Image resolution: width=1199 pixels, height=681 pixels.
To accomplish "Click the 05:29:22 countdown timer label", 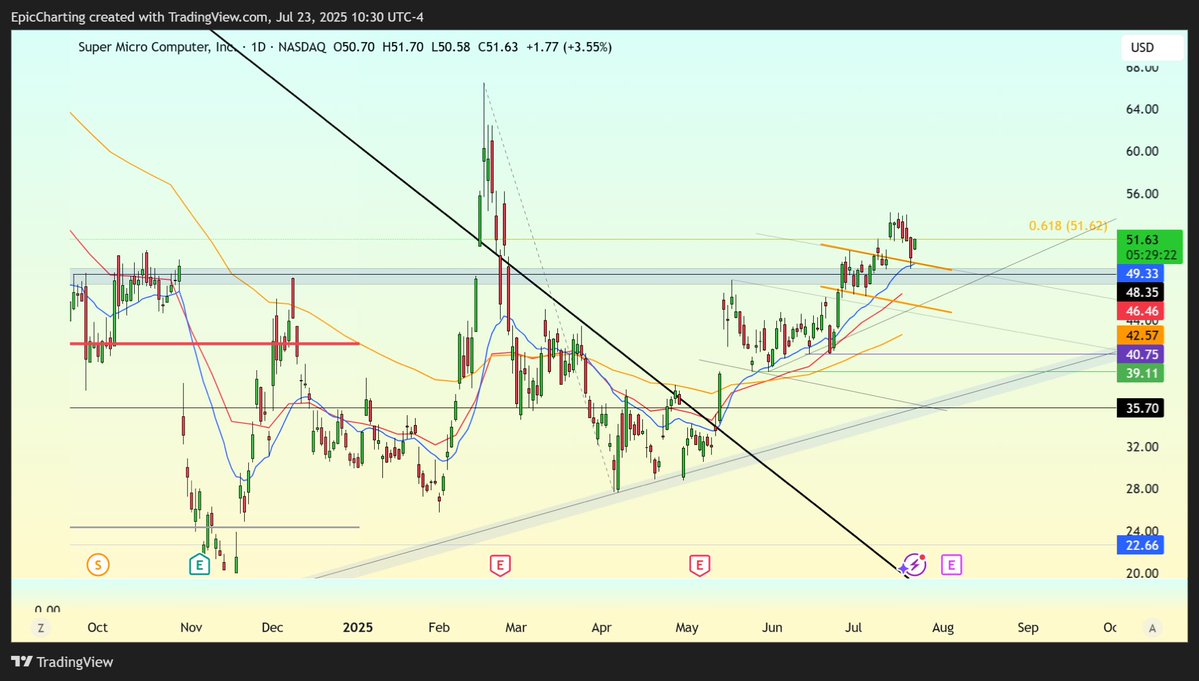I will [1149, 255].
